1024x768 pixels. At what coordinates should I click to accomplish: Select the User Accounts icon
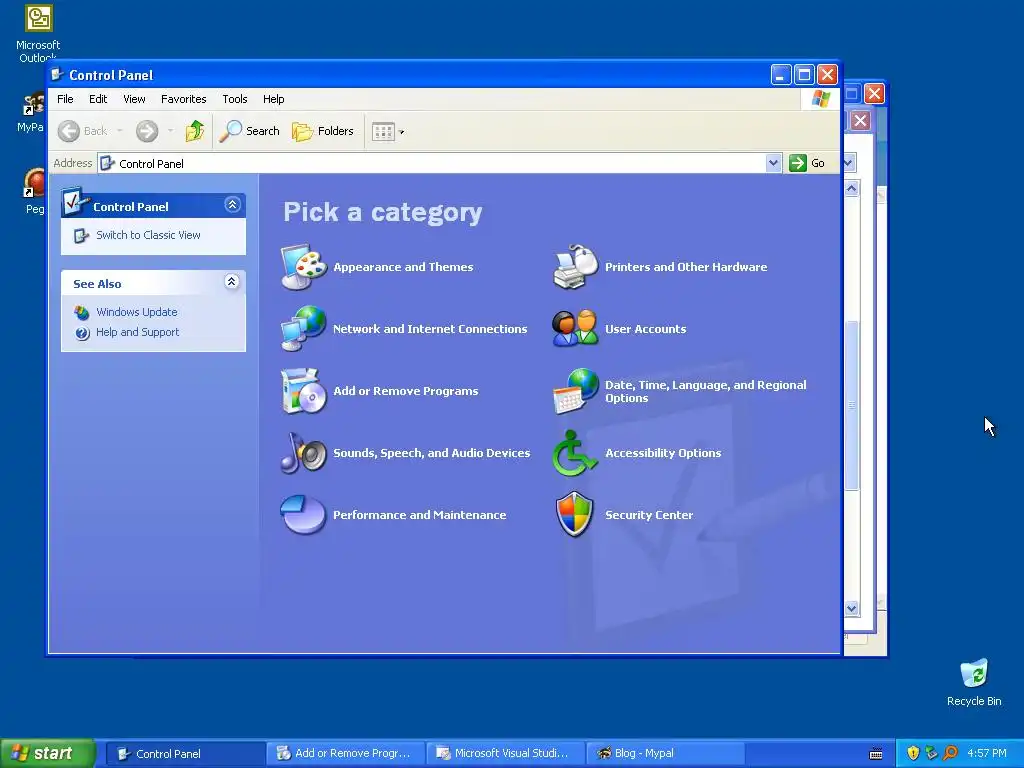(575, 328)
